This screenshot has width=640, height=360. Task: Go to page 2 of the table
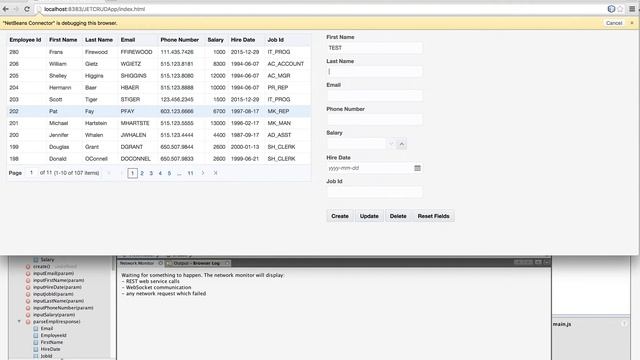[x=142, y=173]
